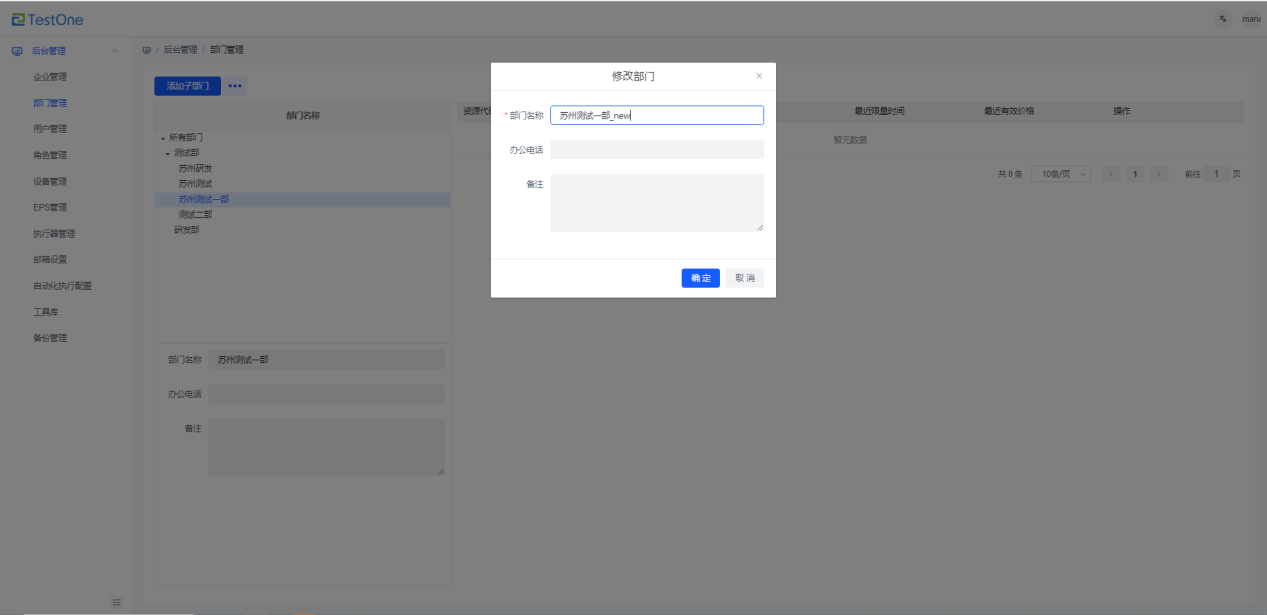This screenshot has width=1267, height=615.
Task: Confirm changes with the 确定 button
Action: [x=701, y=278]
